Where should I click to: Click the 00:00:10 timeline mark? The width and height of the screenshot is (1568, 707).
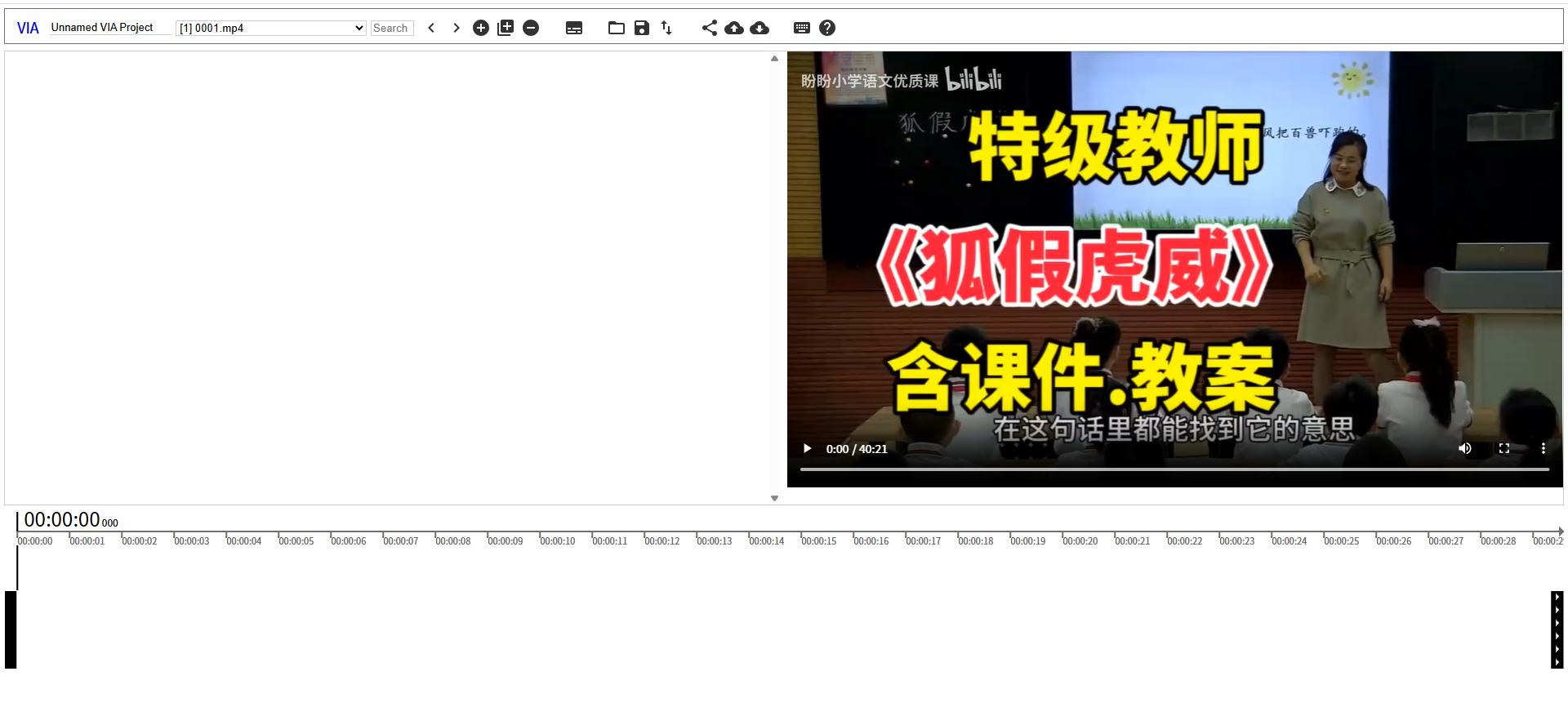click(x=557, y=541)
